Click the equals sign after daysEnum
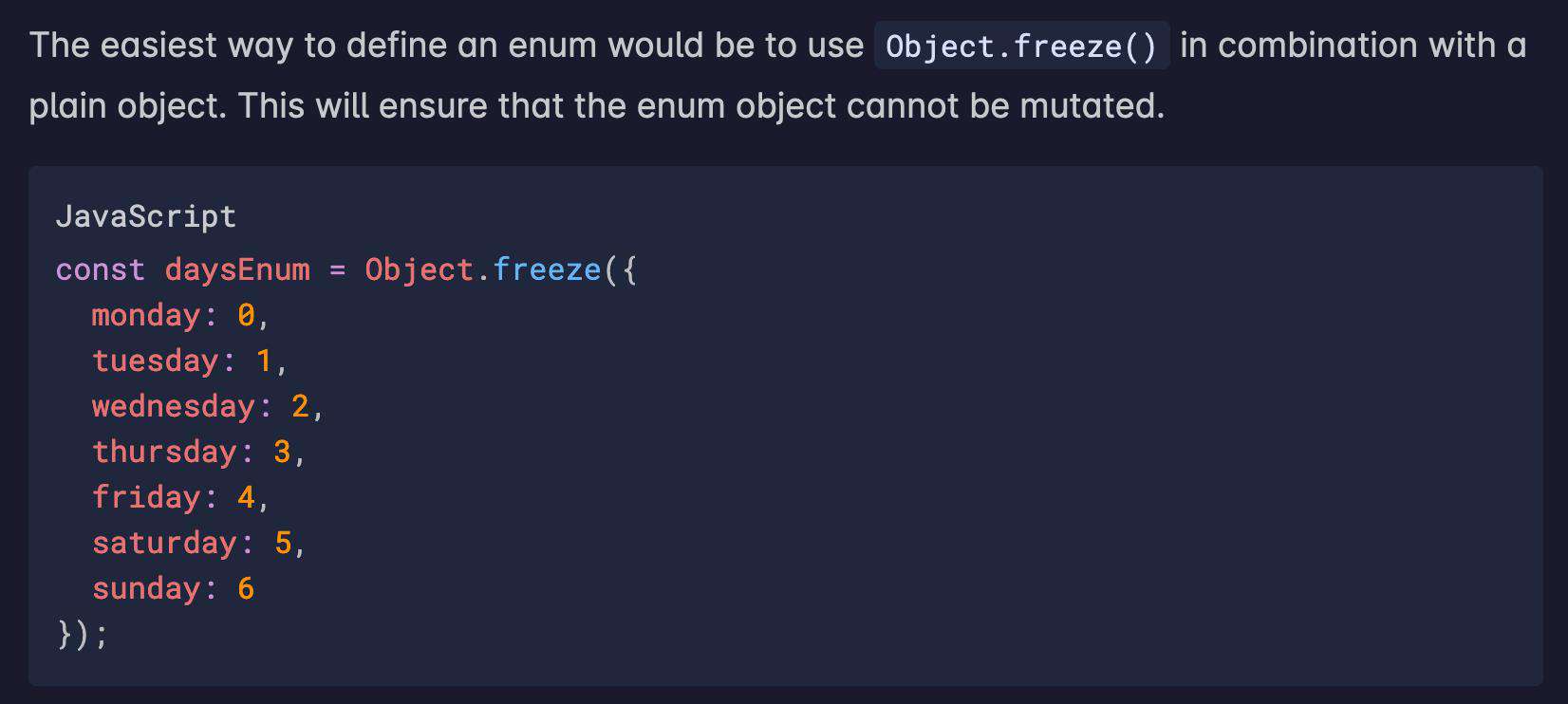Image resolution: width=1568 pixels, height=704 pixels. pos(338,270)
